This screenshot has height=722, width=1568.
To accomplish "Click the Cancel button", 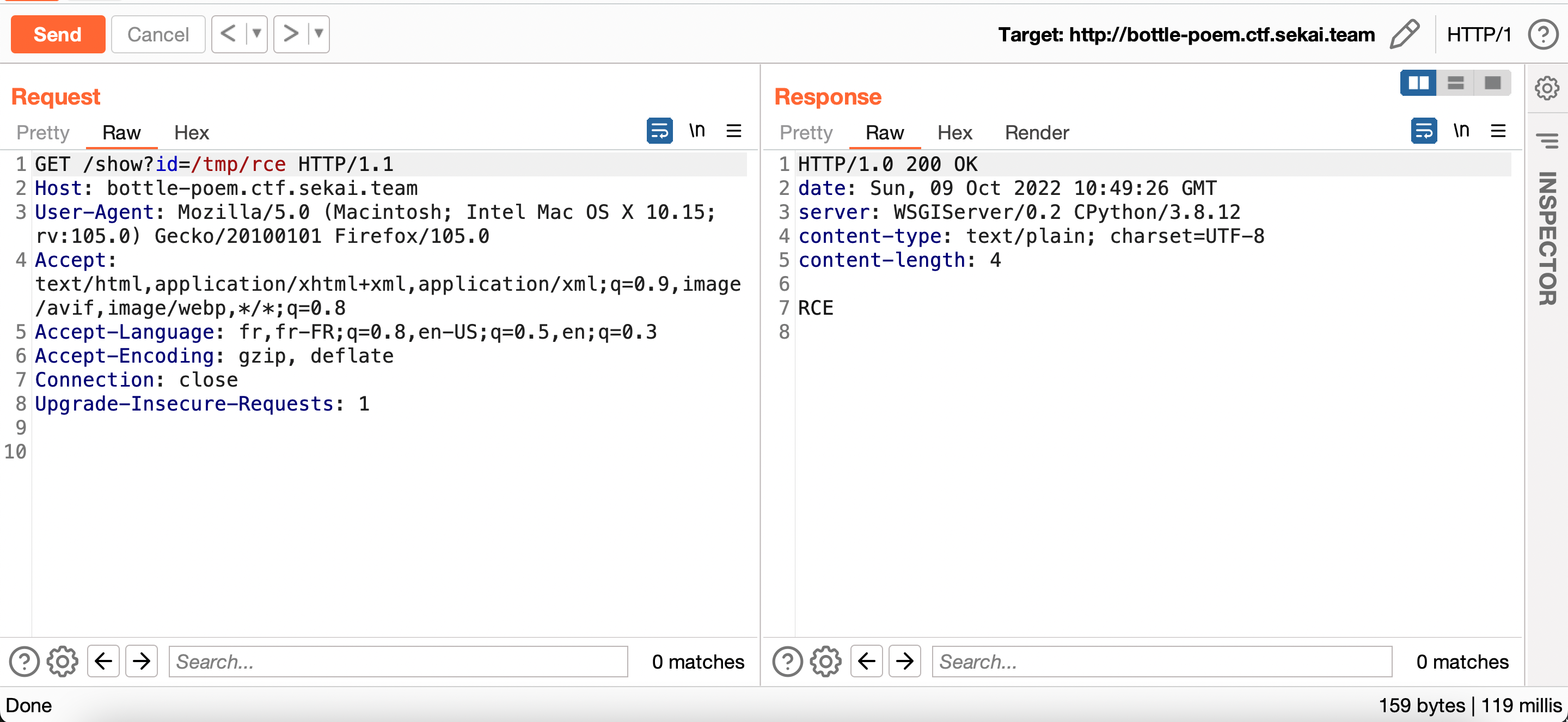I will [x=158, y=35].
